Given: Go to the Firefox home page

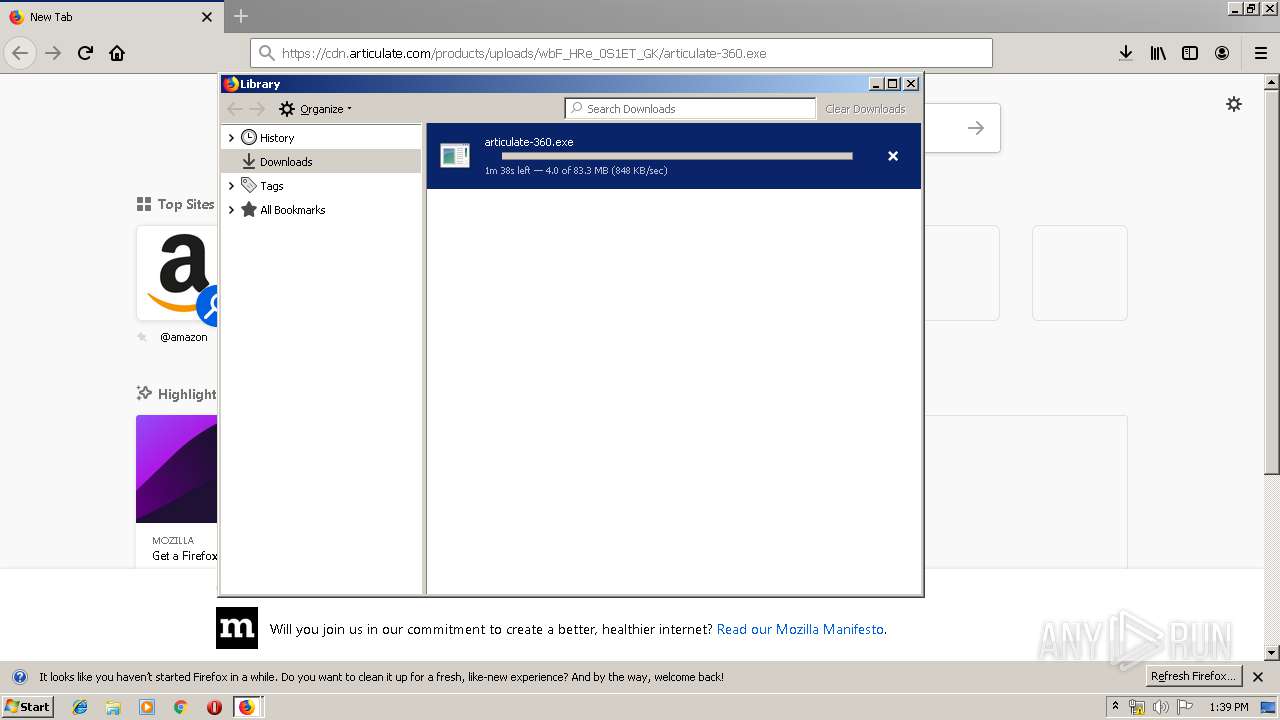Looking at the screenshot, I should pyautogui.click(x=117, y=53).
